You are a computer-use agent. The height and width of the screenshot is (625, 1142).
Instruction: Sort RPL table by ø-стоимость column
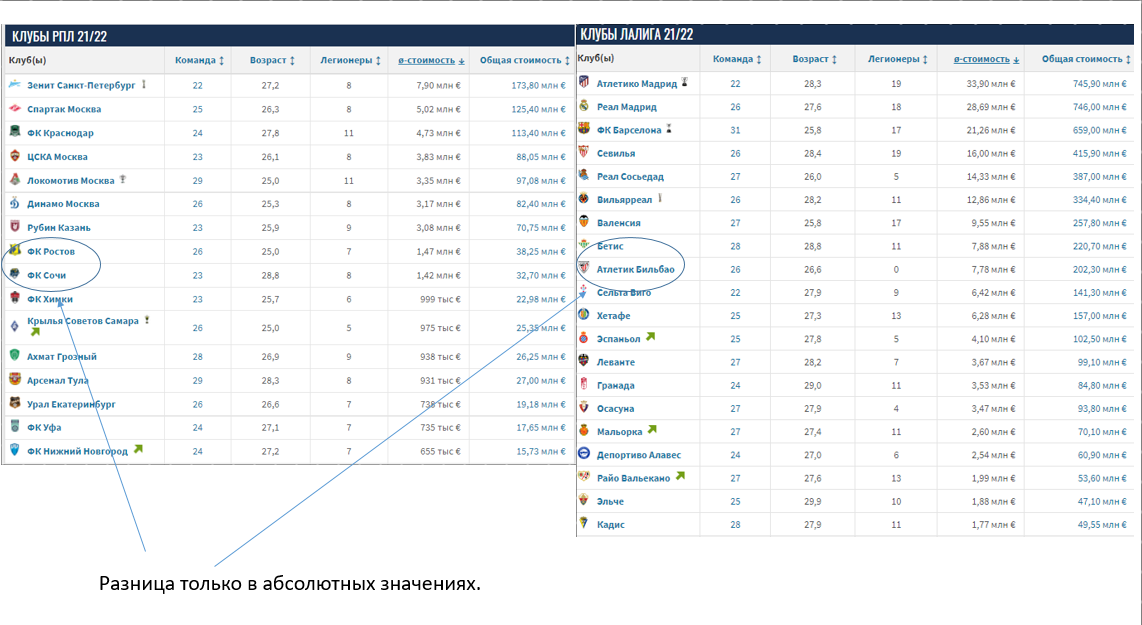click(431, 60)
